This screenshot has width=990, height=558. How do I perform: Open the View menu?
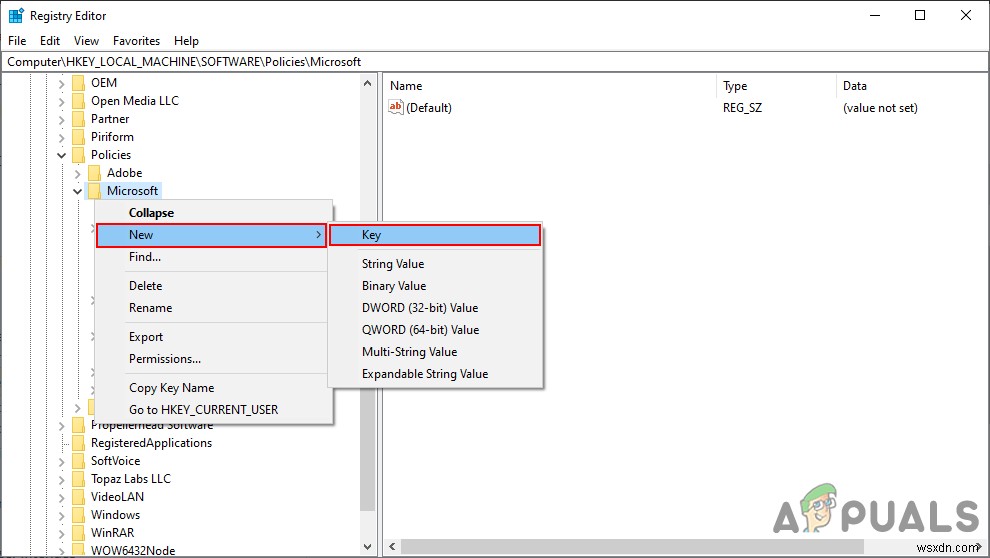[86, 41]
